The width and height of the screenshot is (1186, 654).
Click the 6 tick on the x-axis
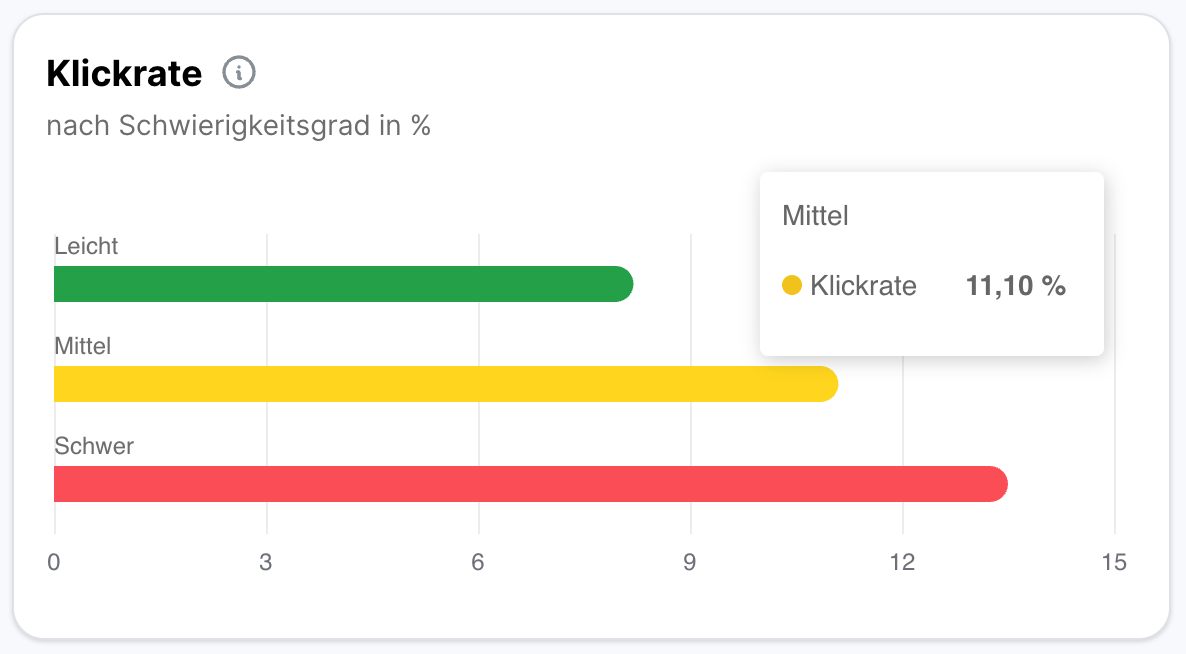[478, 562]
